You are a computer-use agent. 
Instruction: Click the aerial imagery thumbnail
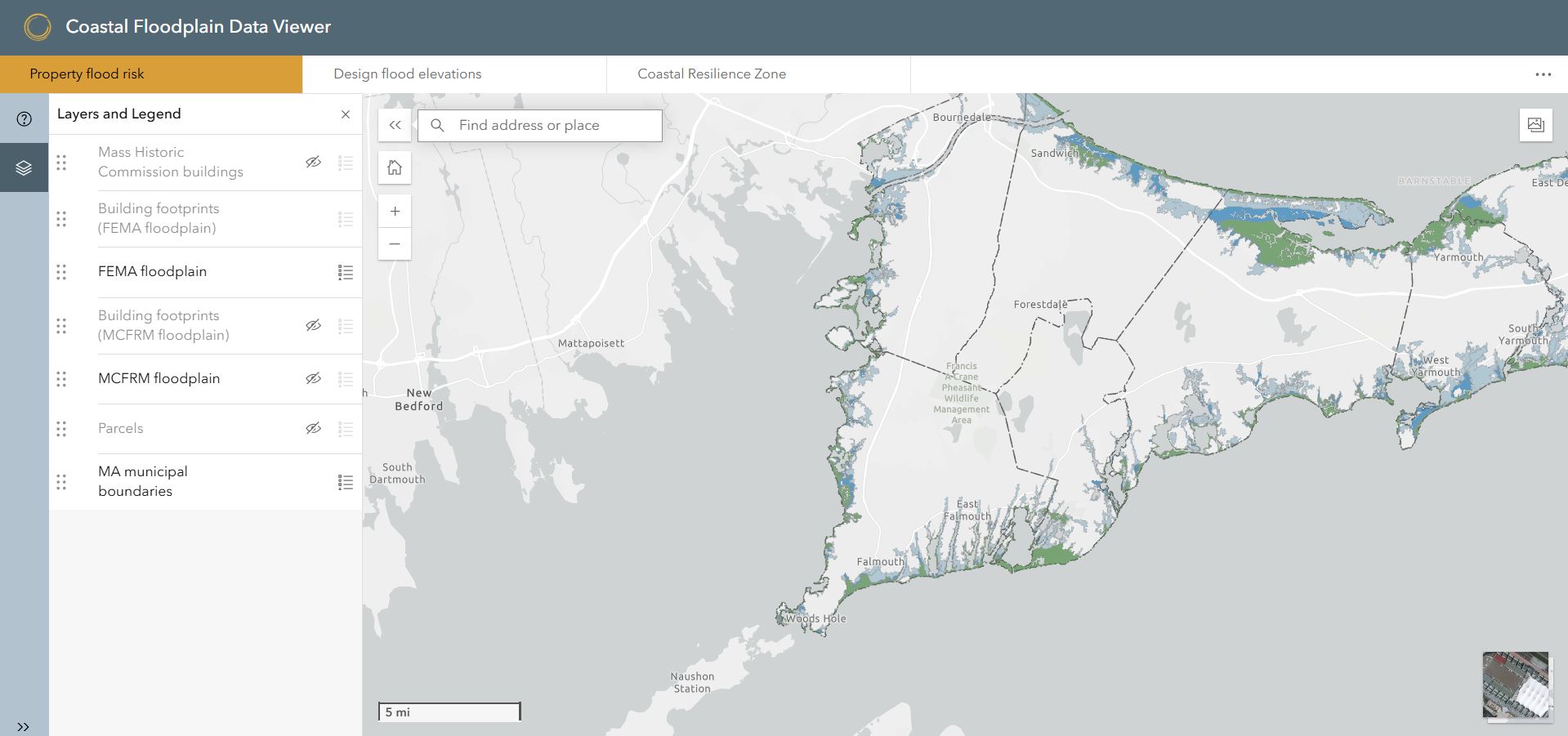pos(1516,685)
